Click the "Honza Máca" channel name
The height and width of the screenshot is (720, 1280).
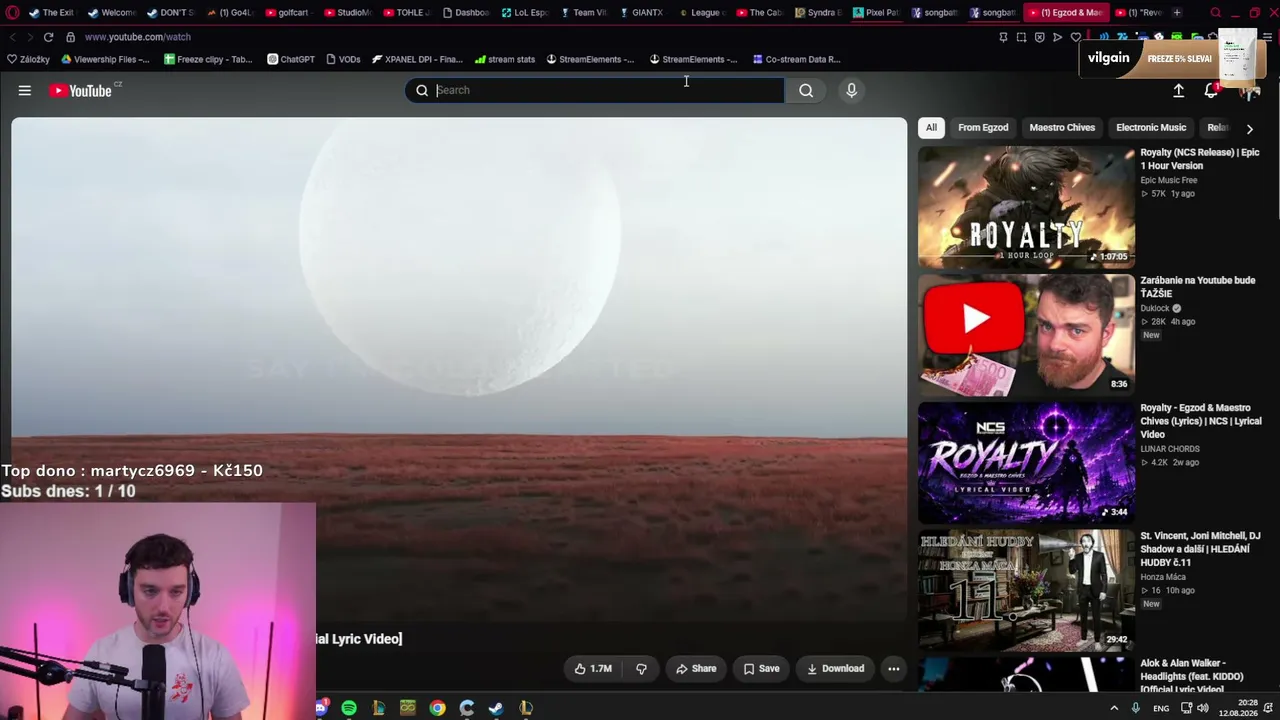[x=1163, y=577]
